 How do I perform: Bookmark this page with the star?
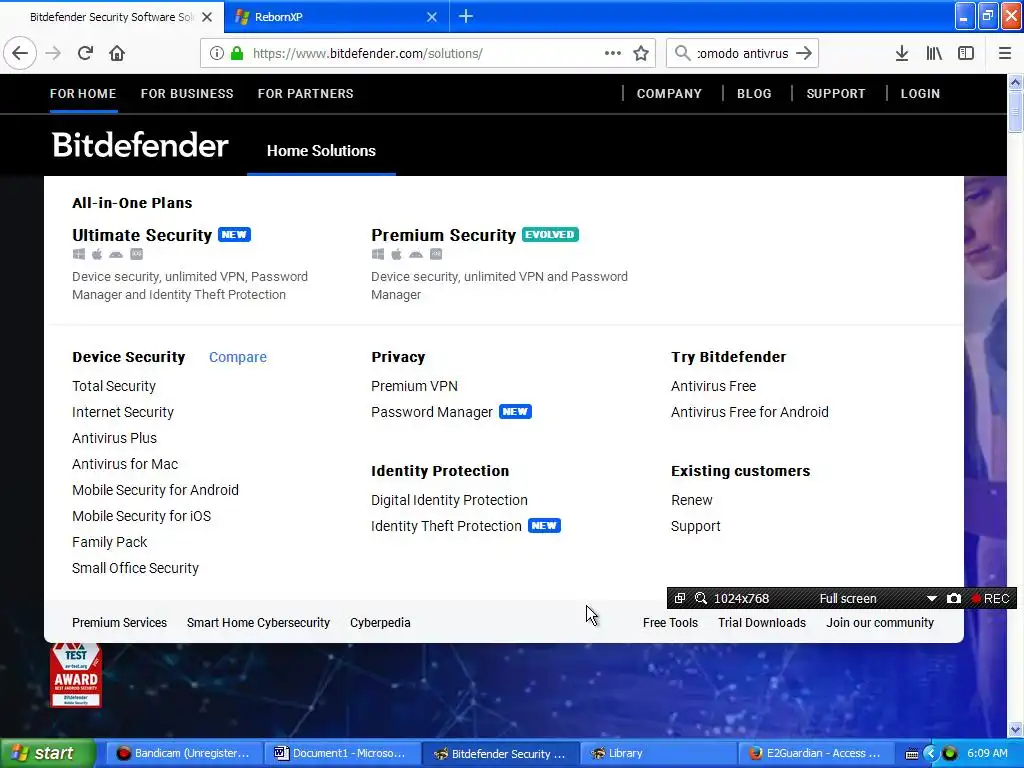pyautogui.click(x=641, y=53)
